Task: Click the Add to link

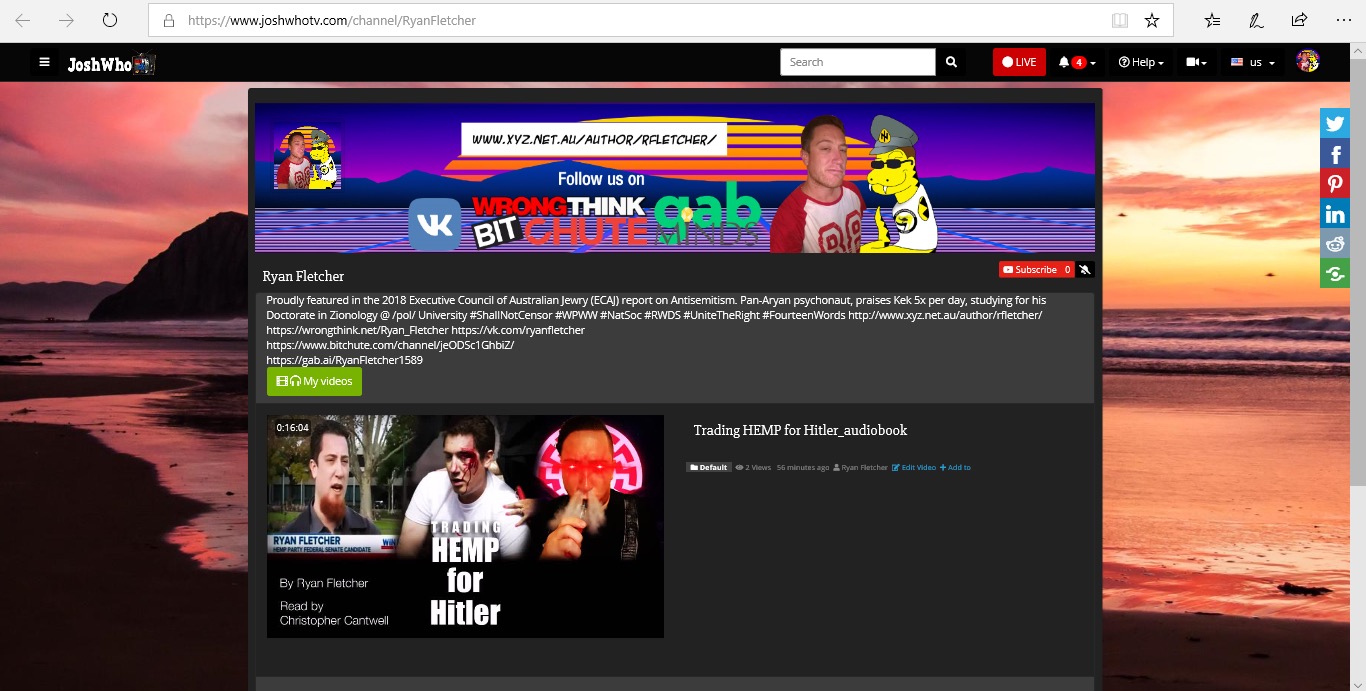Action: (x=955, y=467)
